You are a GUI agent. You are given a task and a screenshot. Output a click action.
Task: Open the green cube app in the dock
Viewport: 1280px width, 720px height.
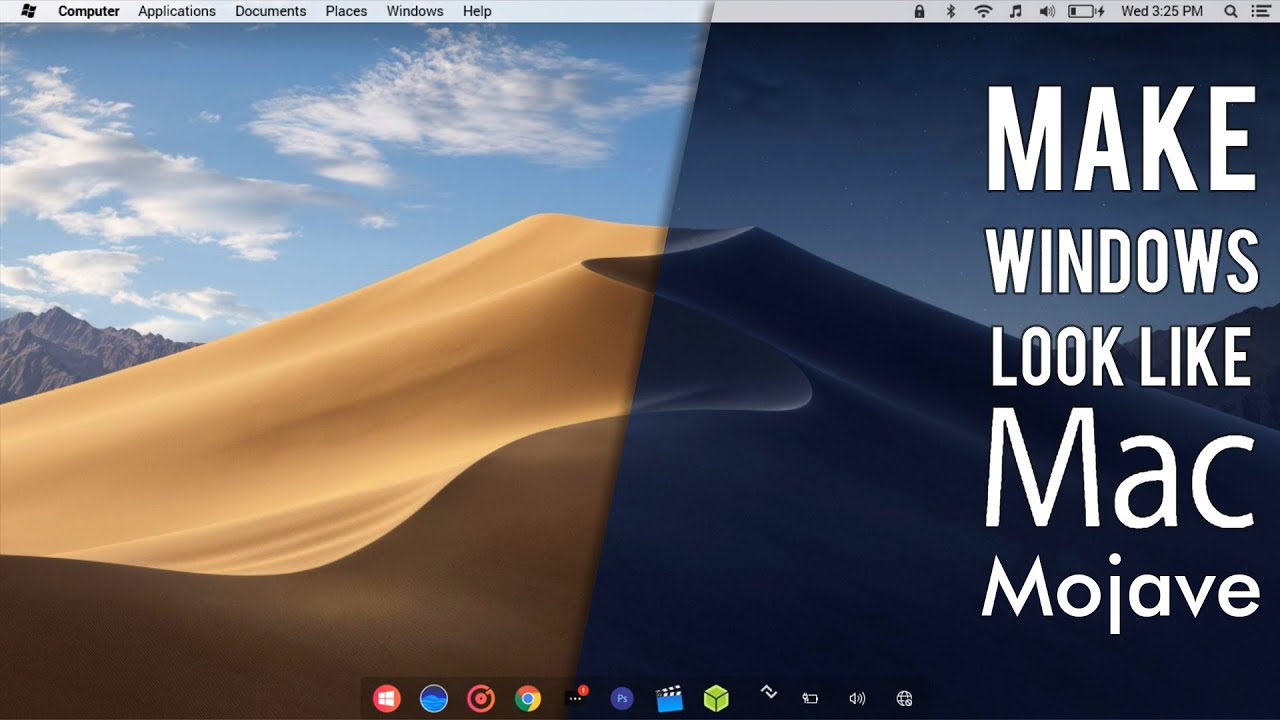pos(716,698)
